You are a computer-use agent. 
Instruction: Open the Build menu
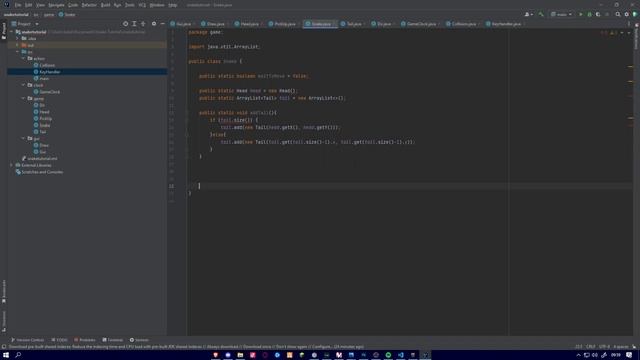pos(105,5)
